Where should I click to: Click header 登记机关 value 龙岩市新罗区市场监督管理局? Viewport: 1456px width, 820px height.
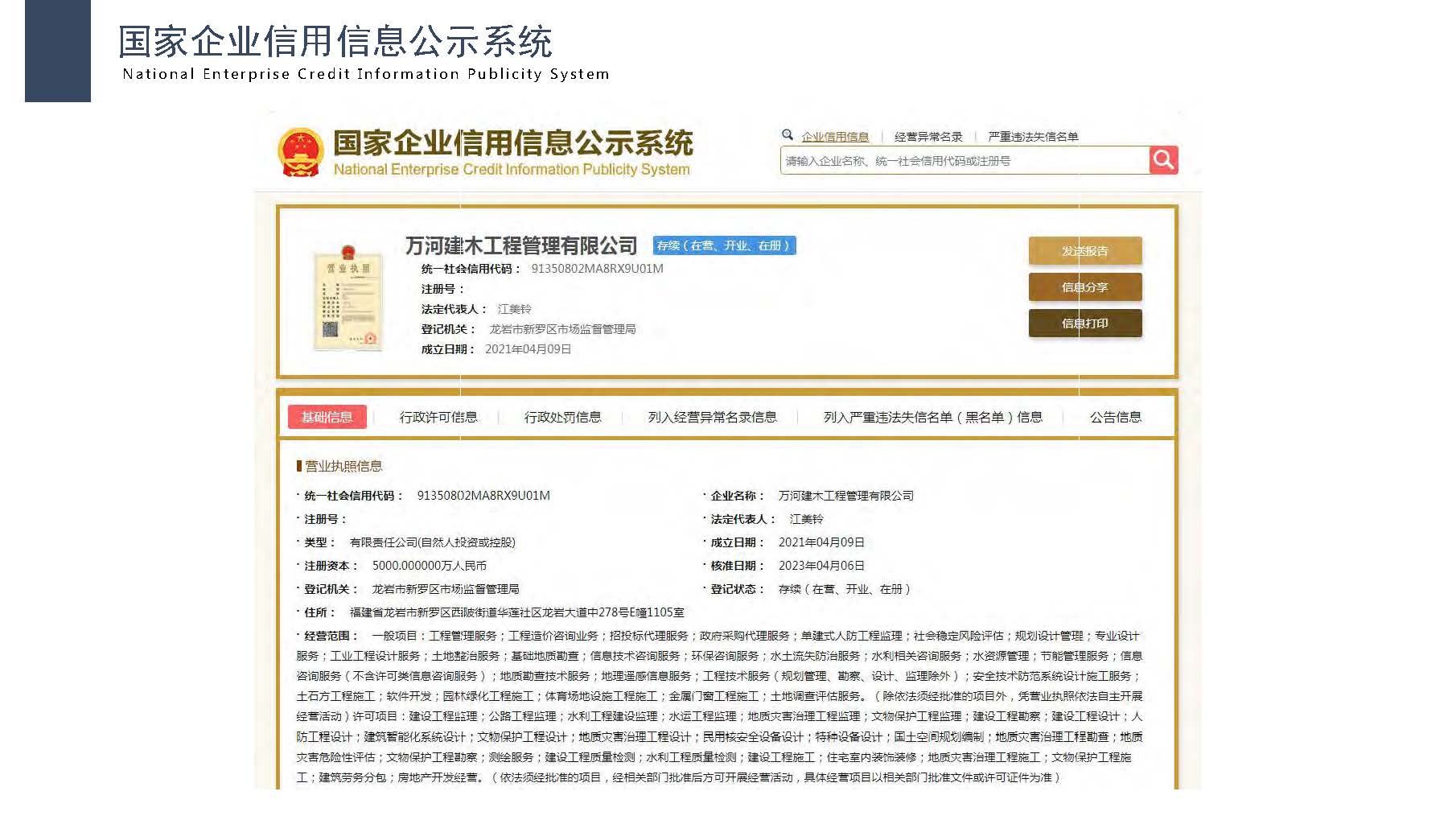point(562,329)
